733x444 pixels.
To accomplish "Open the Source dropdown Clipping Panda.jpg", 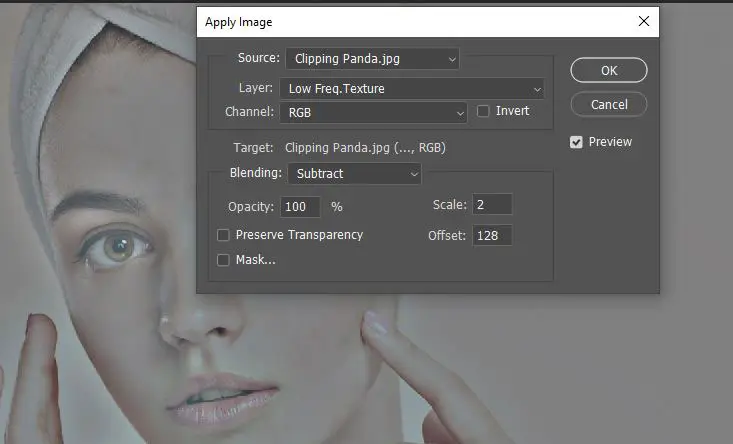I will [373, 59].
